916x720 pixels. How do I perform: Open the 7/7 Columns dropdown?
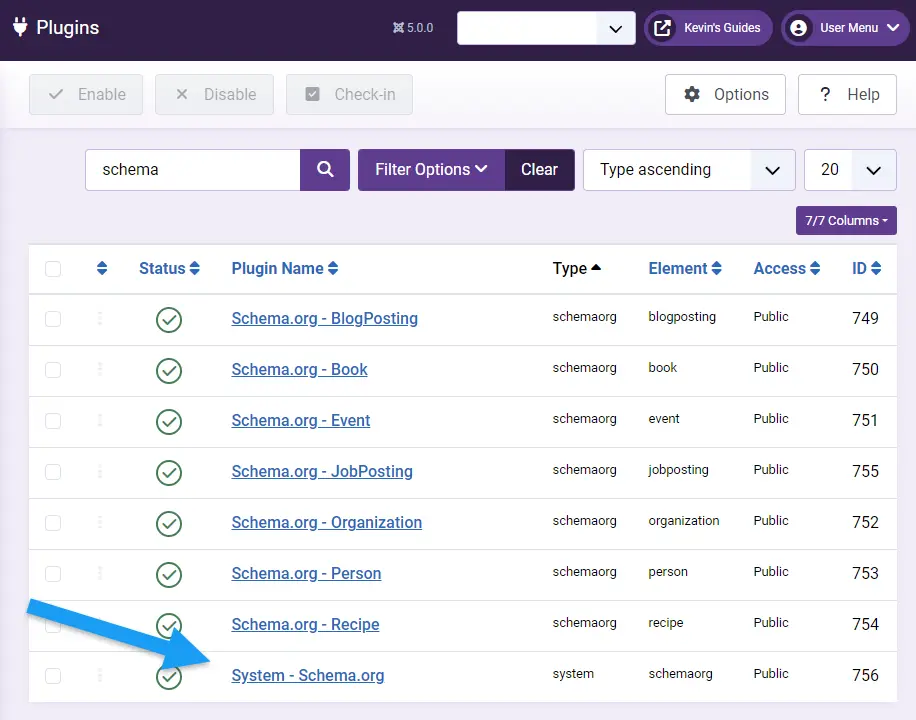click(846, 221)
